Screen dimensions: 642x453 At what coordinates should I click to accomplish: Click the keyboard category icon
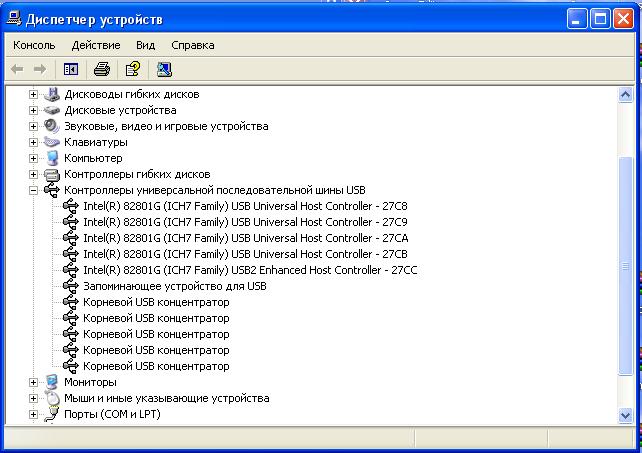click(x=52, y=142)
